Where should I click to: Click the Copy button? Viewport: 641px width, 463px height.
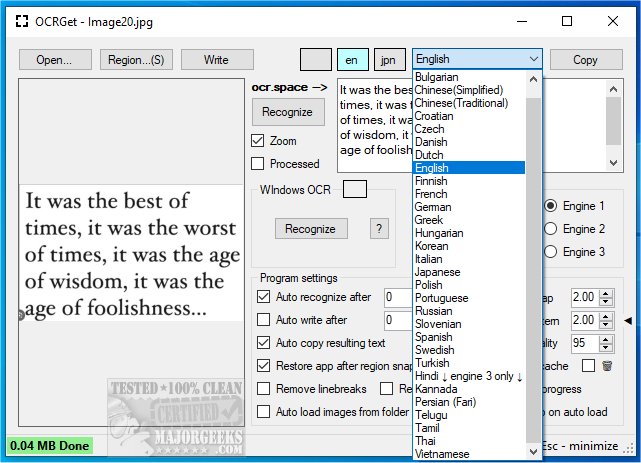tap(586, 60)
